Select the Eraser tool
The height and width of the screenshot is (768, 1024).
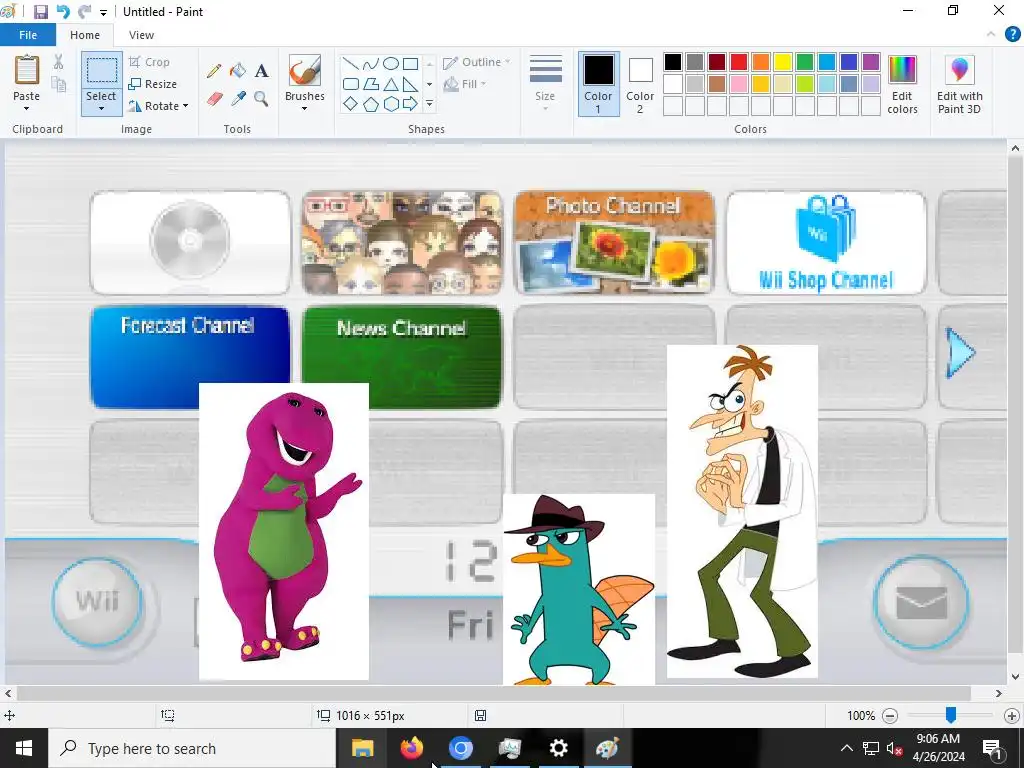point(214,99)
